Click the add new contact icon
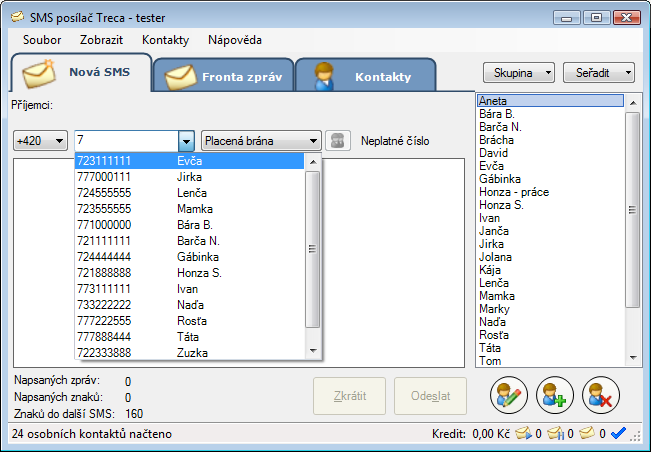 pyautogui.click(x=555, y=395)
